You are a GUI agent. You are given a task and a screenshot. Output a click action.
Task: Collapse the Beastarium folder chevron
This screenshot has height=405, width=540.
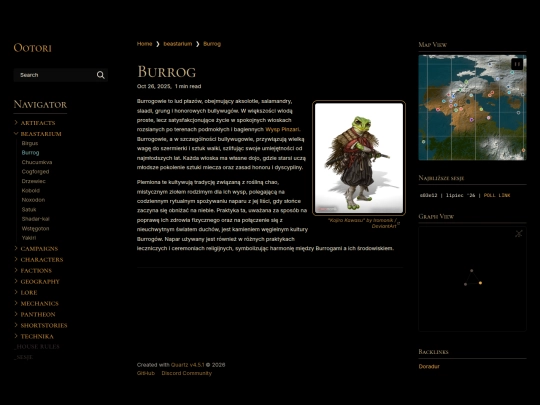click(16, 134)
